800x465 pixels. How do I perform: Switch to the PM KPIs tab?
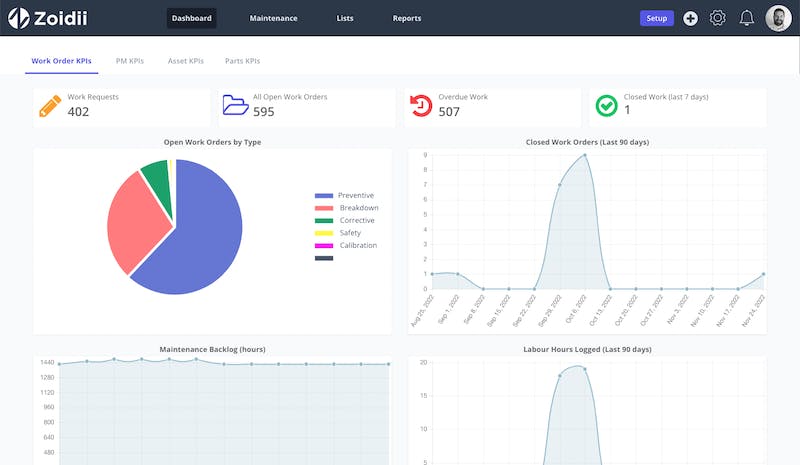pyautogui.click(x=130, y=61)
